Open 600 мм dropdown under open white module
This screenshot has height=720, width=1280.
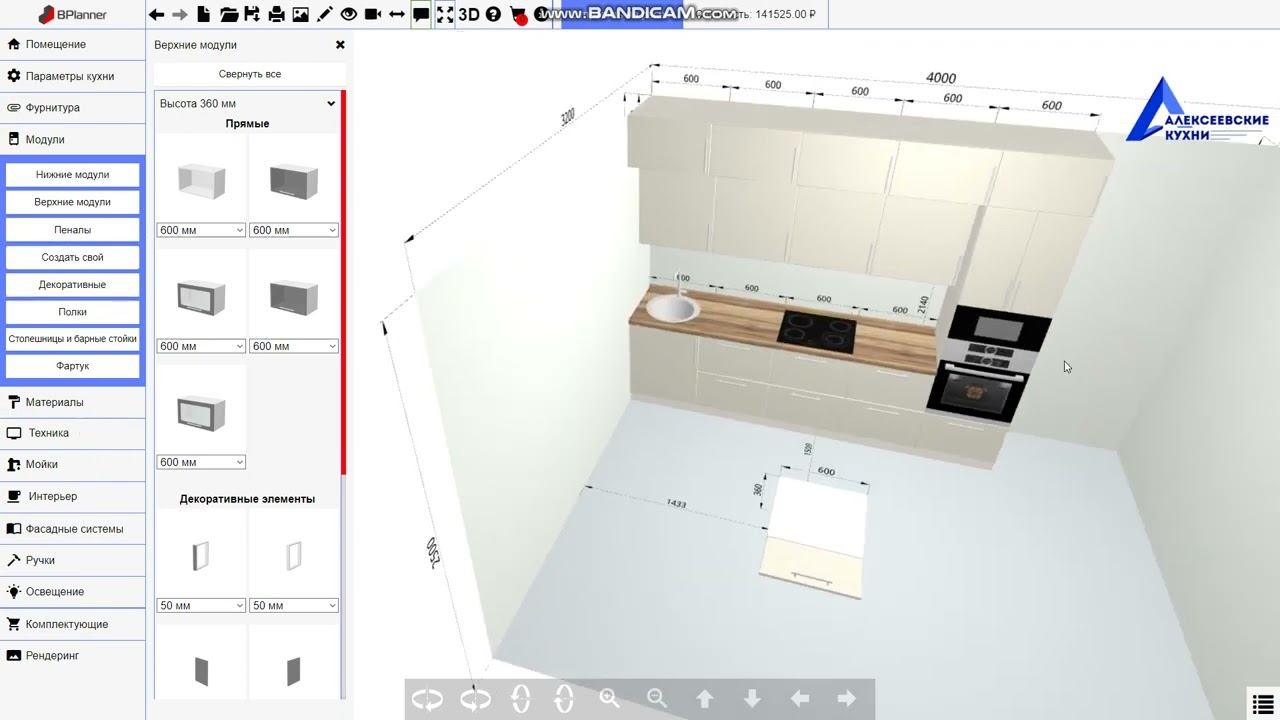[x=201, y=230]
